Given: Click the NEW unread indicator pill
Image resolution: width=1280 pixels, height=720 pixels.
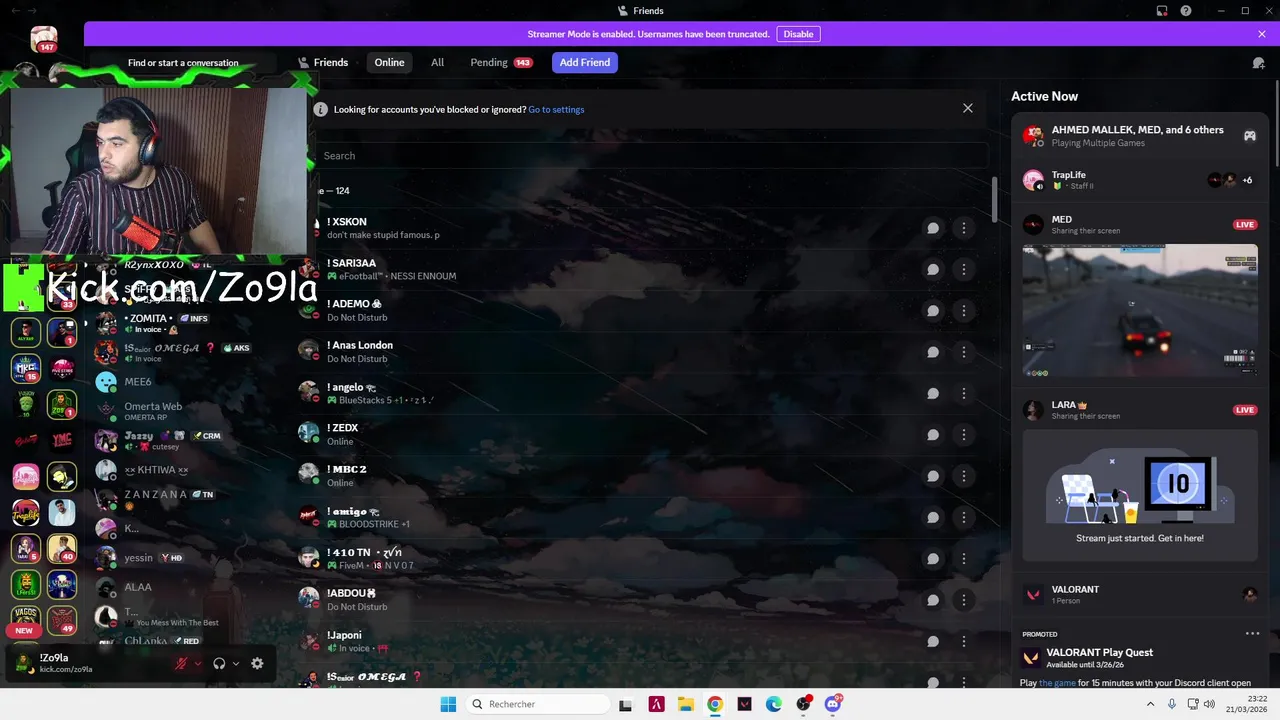Looking at the screenshot, I should pos(24,630).
